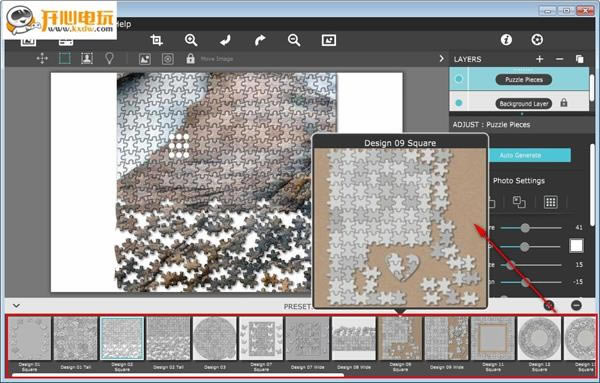Toggle visibility of Background Layer
Screen dimensions: 600x383
point(458,103)
